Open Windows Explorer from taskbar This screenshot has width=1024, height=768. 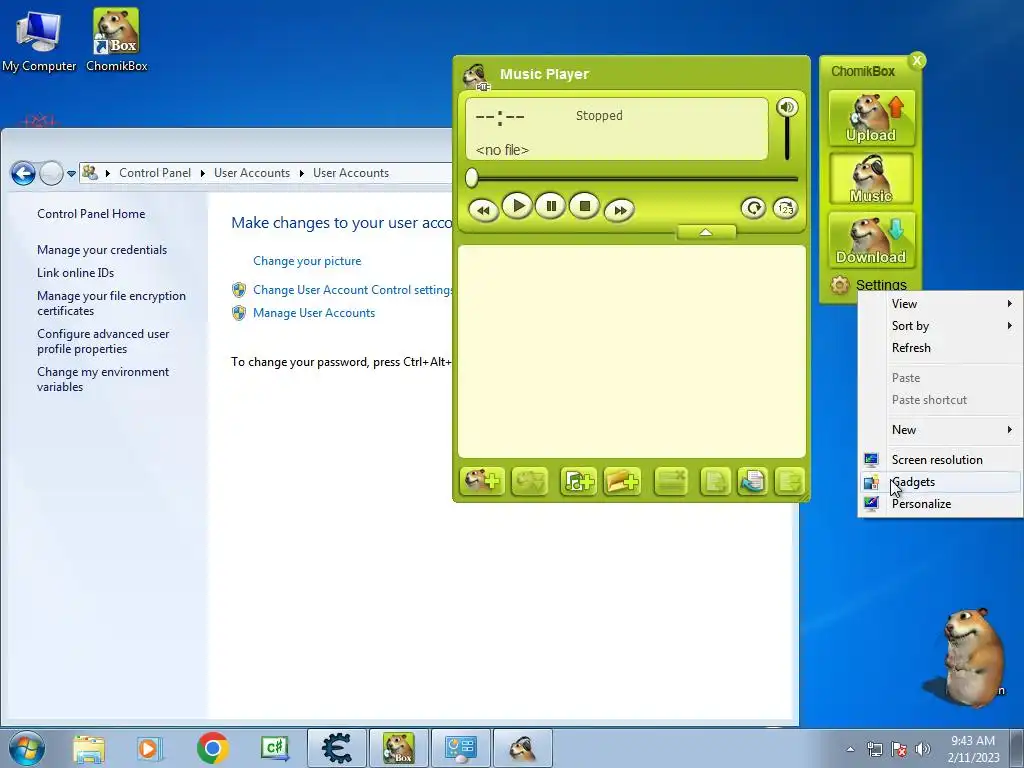point(89,748)
